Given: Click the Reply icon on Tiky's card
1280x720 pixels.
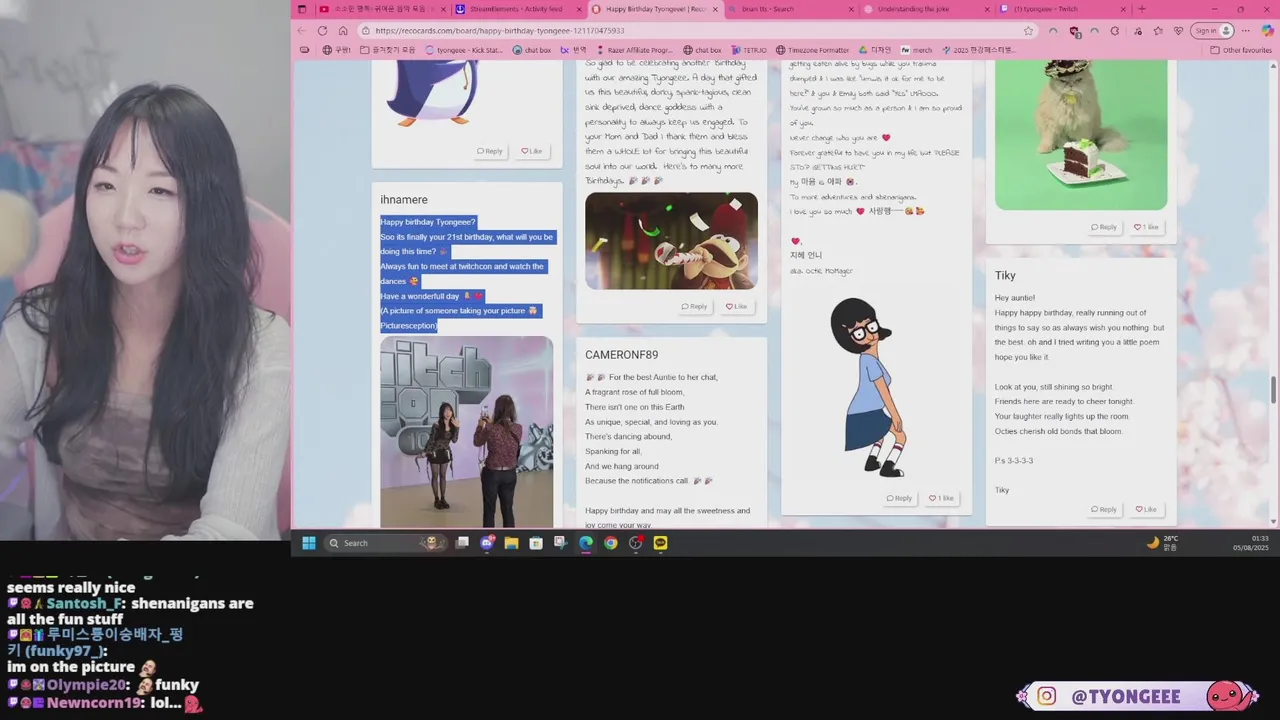Looking at the screenshot, I should coord(1104,509).
